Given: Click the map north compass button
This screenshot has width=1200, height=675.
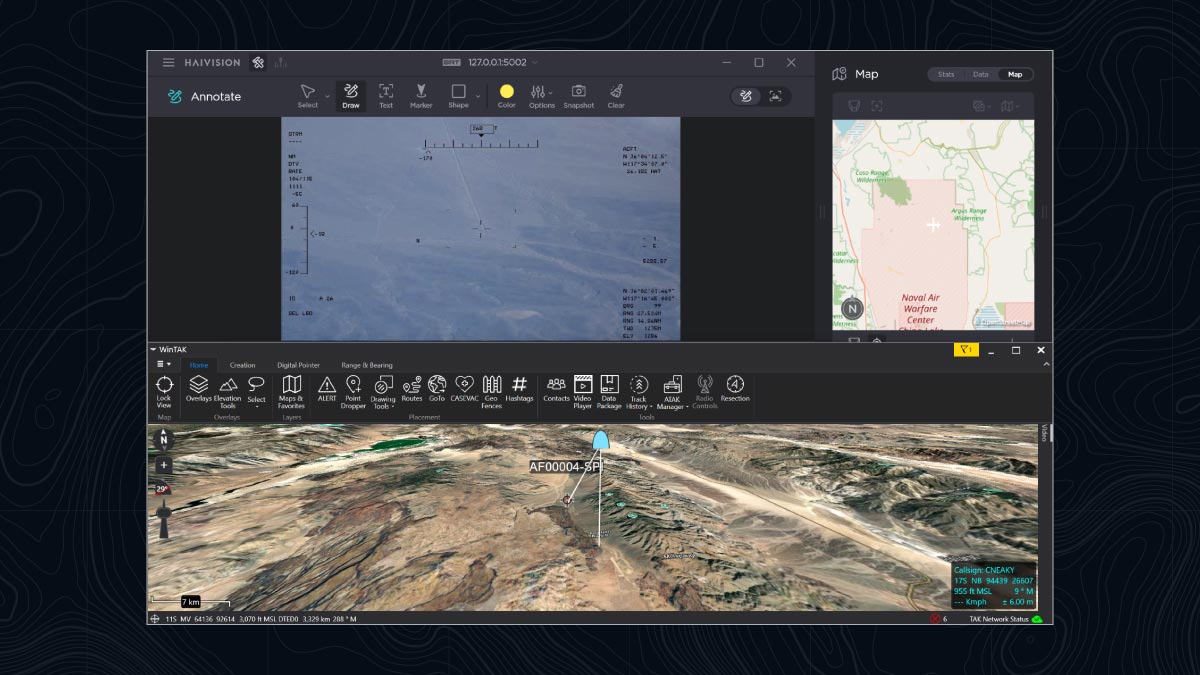Looking at the screenshot, I should click(x=852, y=308).
